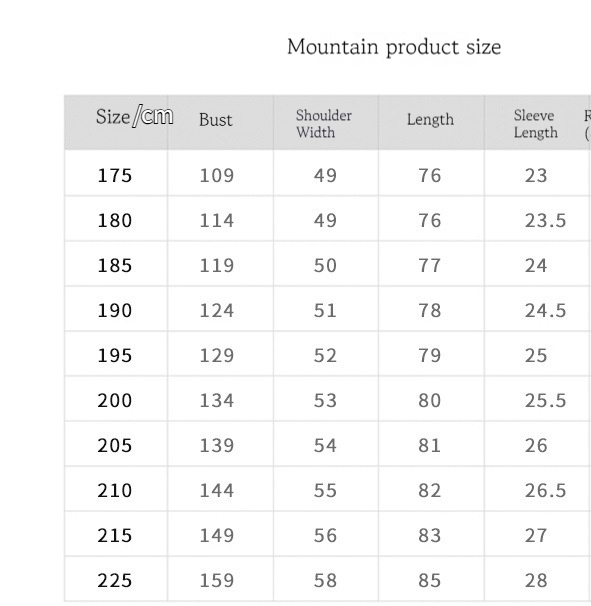
Task: Select the size 225 row label
Action: pos(115,580)
